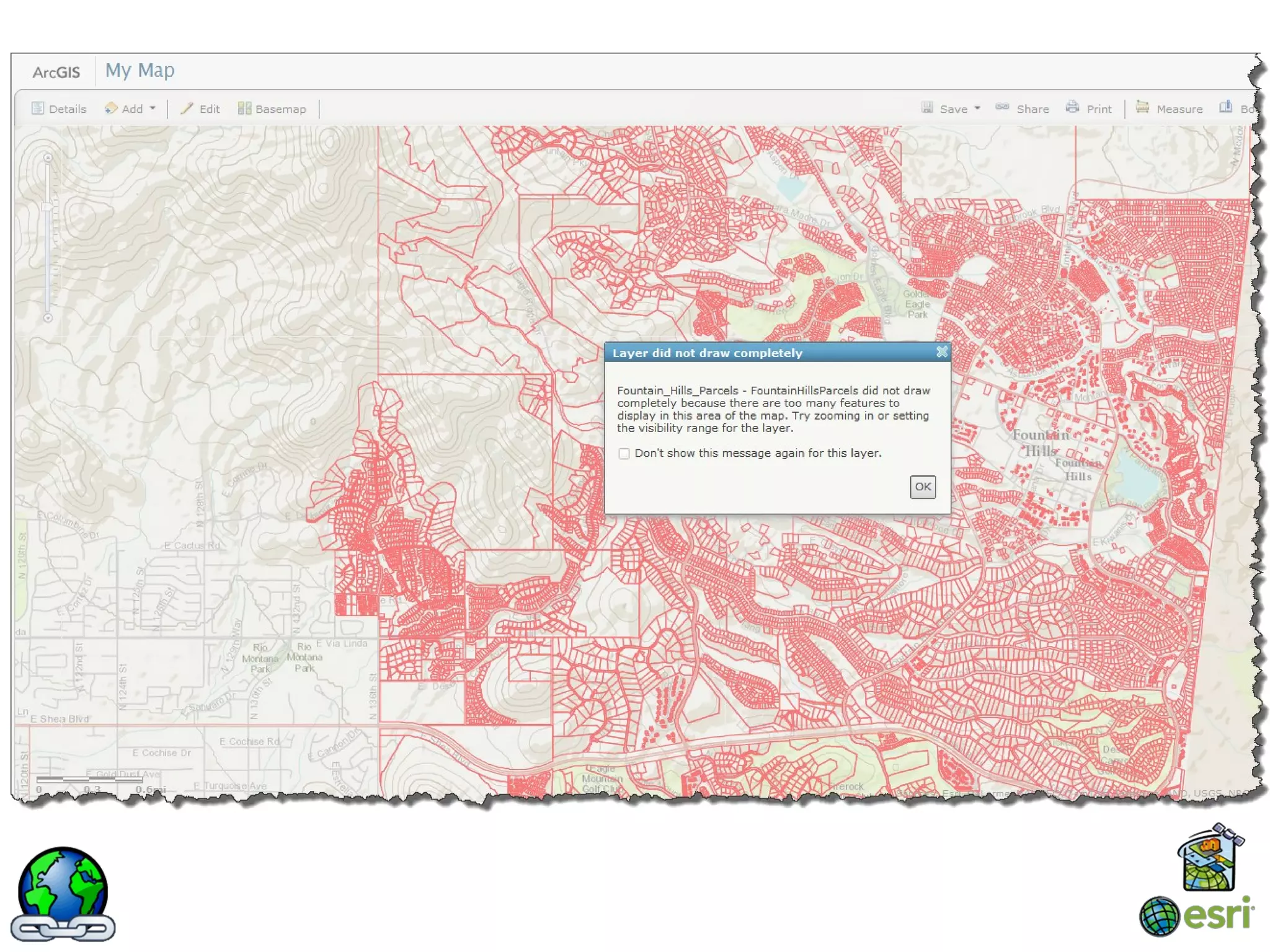The width and height of the screenshot is (1270, 952).
Task: Select the Measure tool icon
Action: [1142, 107]
